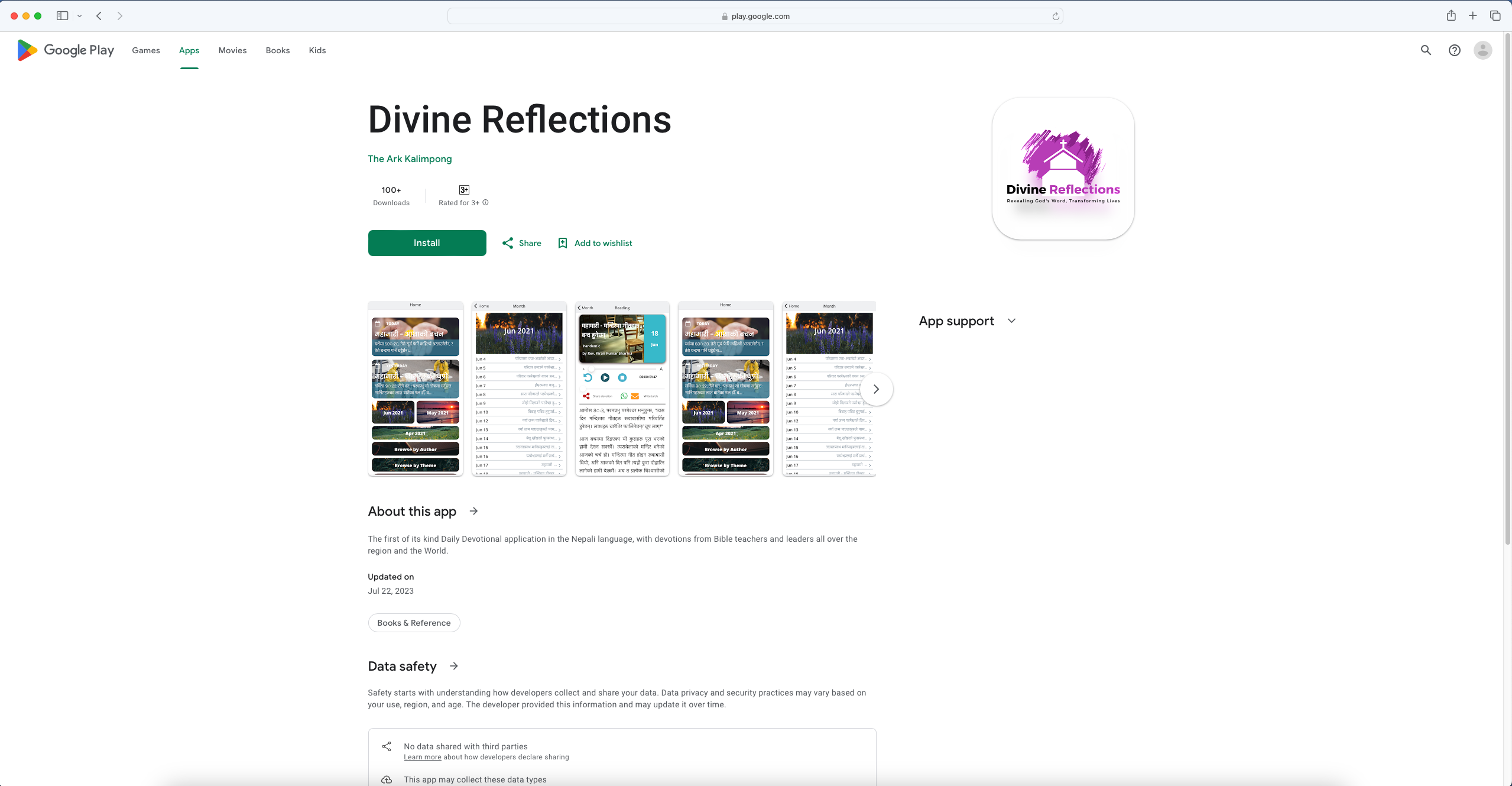Open a new tab with plus icon

click(1472, 16)
